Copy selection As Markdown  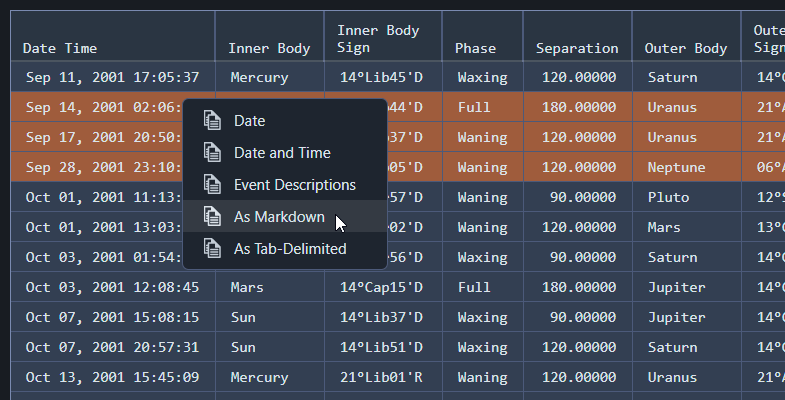[285, 217]
